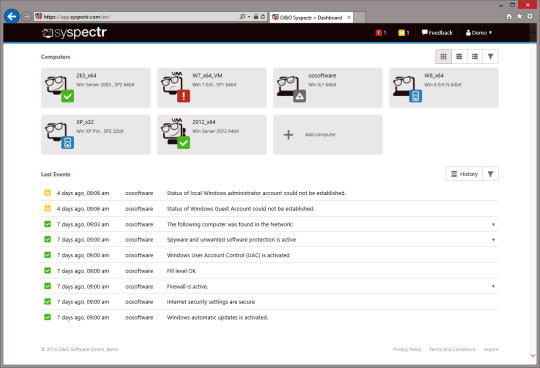This screenshot has width=540, height=368.
Task: Click green check for UAC activated event
Action: tap(48, 255)
